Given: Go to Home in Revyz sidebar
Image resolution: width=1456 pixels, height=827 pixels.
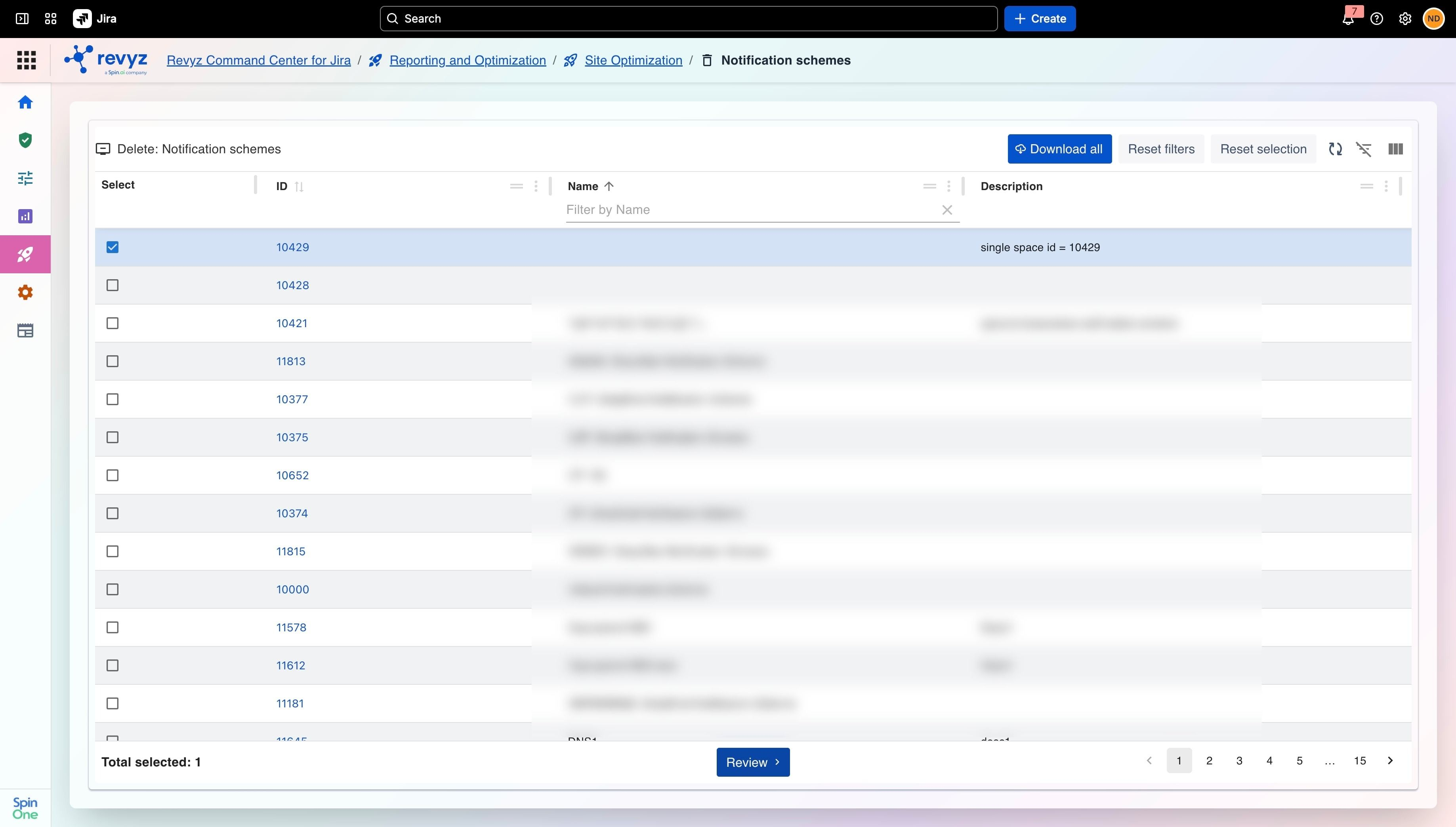Looking at the screenshot, I should click(25, 102).
